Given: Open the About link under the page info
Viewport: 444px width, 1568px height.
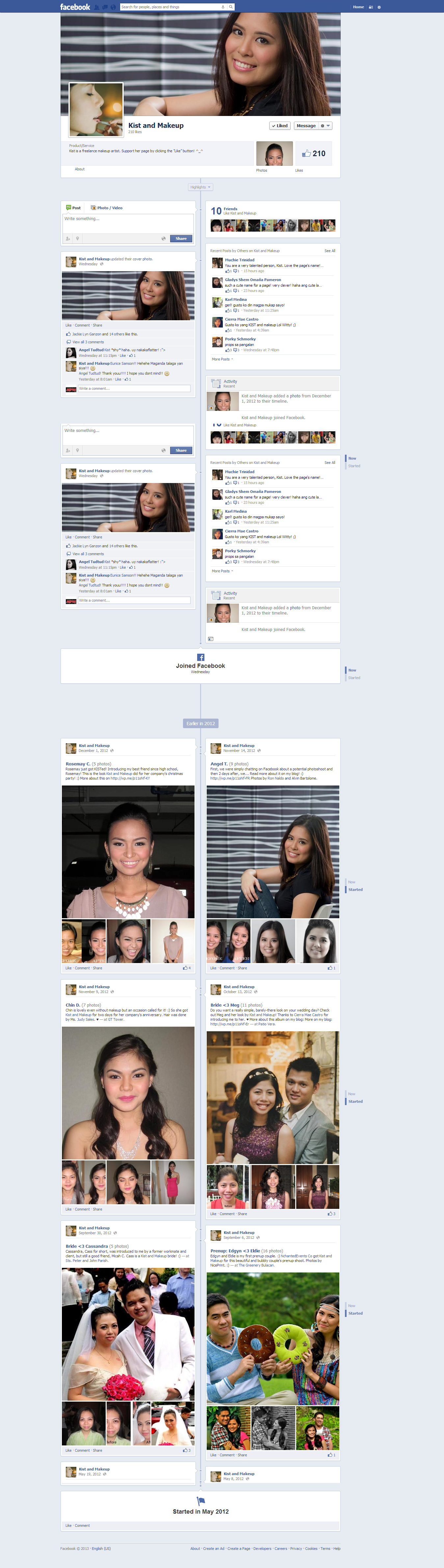Looking at the screenshot, I should pyautogui.click(x=80, y=169).
